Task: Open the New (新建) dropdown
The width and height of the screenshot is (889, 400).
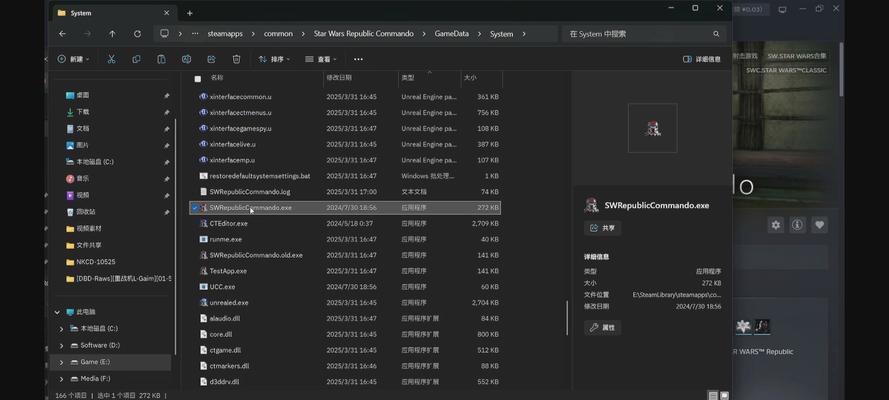Action: pos(74,59)
